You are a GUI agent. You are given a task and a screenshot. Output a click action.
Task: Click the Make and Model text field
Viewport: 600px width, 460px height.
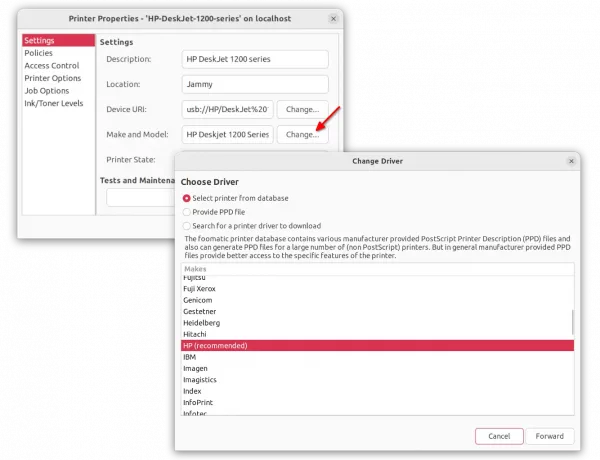pyautogui.click(x=228, y=135)
